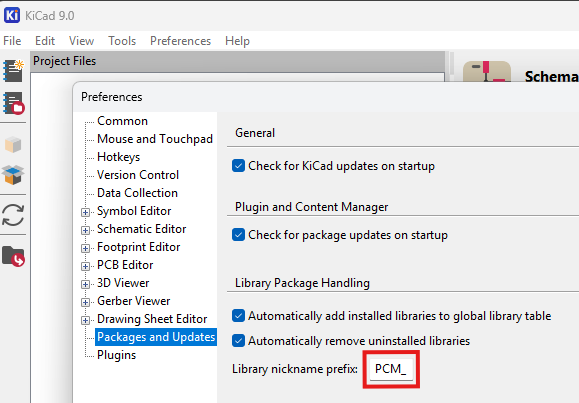Select Data Collection preferences page
Viewport: 579px width, 403px height.
[x=137, y=193]
